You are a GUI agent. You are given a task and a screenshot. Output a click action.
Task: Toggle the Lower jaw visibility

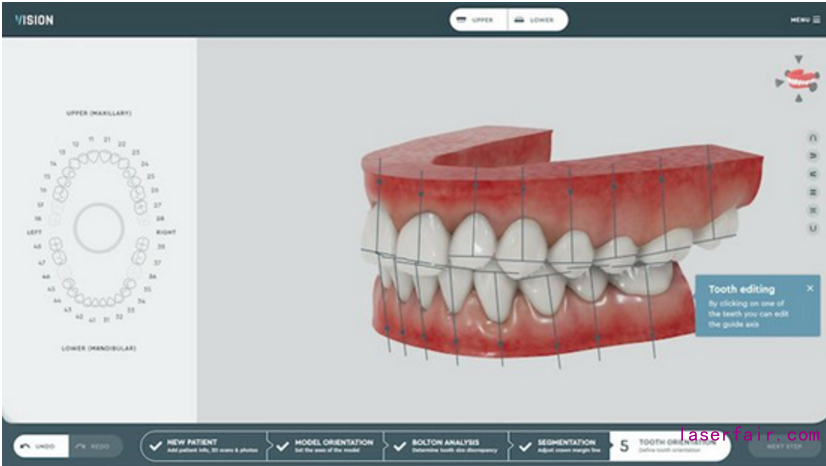(536, 20)
